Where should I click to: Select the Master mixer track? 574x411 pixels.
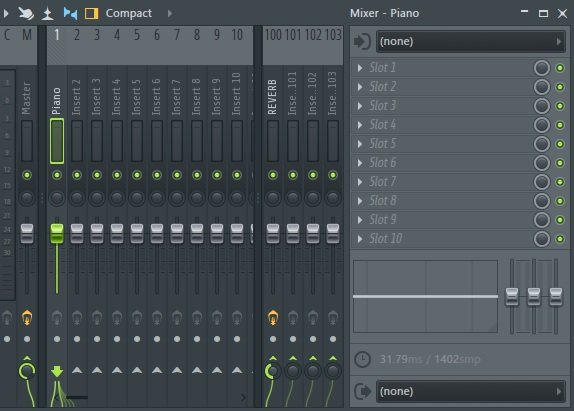[x=26, y=98]
